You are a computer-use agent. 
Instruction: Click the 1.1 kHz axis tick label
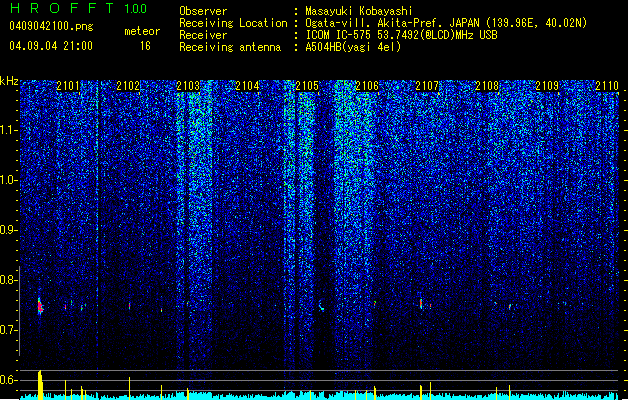(x=9, y=130)
